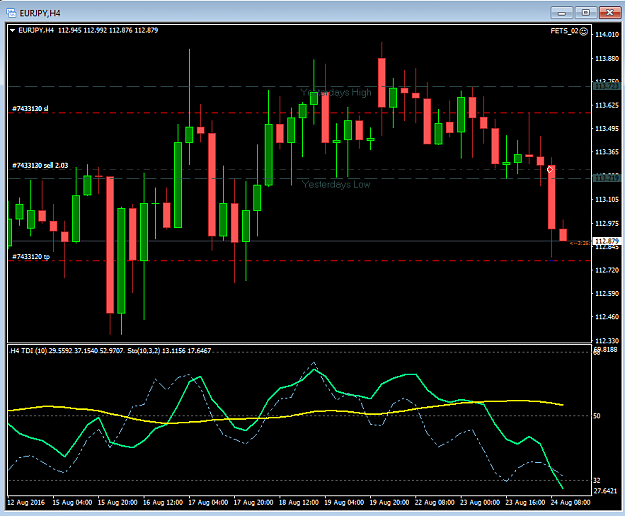Click the Yesterdays High label
Screen dimensions: 625x516
tap(336, 92)
